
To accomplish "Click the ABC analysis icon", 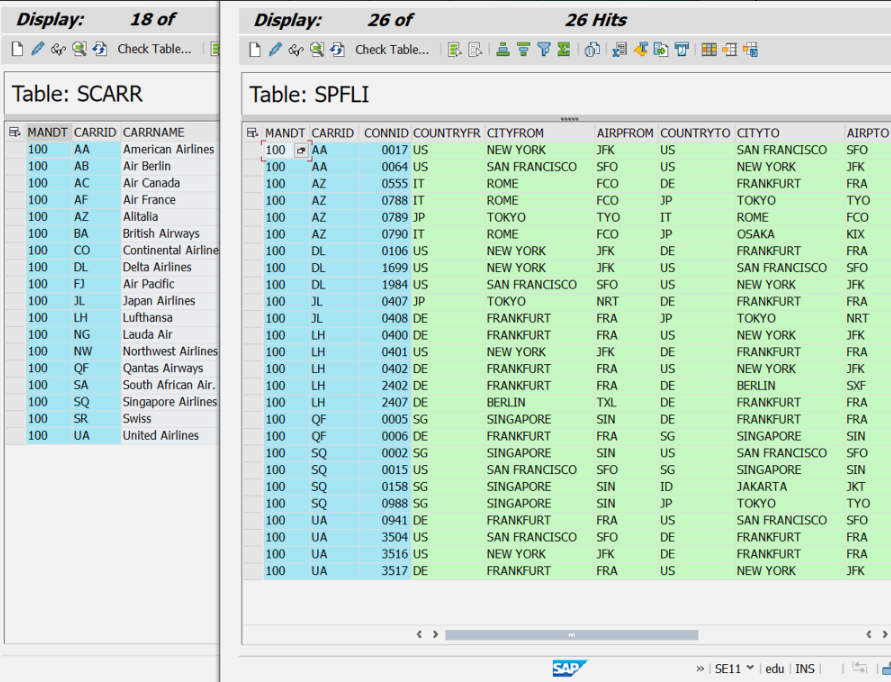I will tap(682, 50).
